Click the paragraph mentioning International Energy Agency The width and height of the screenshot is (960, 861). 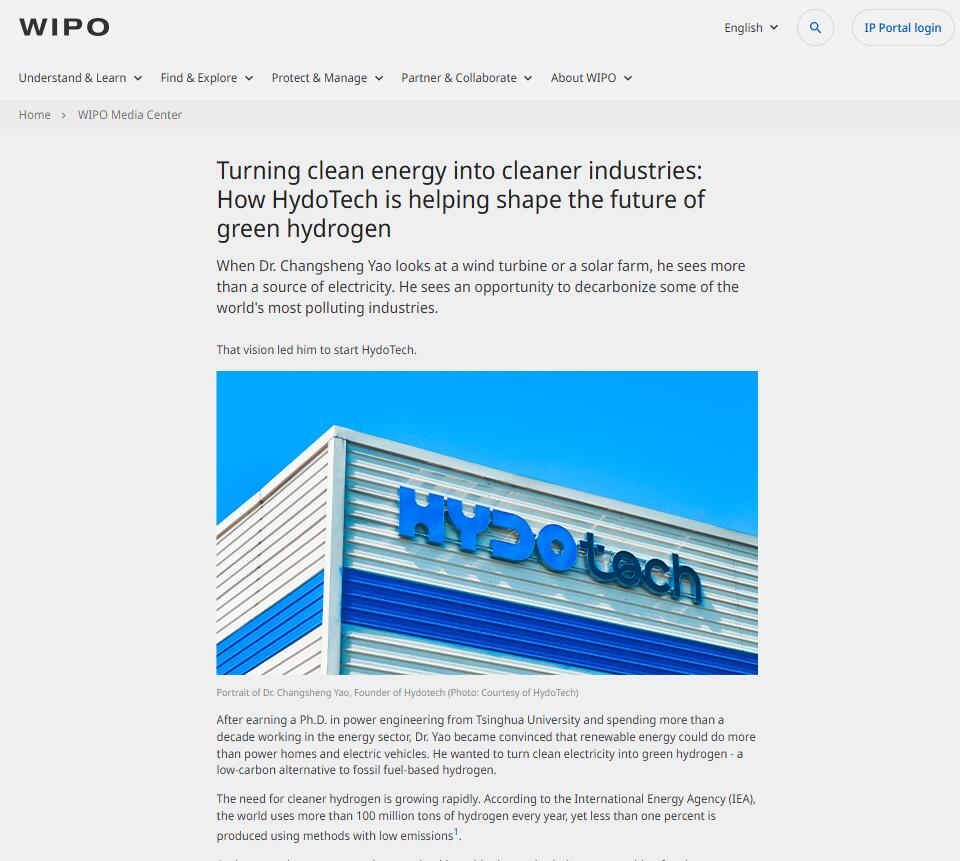[486, 817]
